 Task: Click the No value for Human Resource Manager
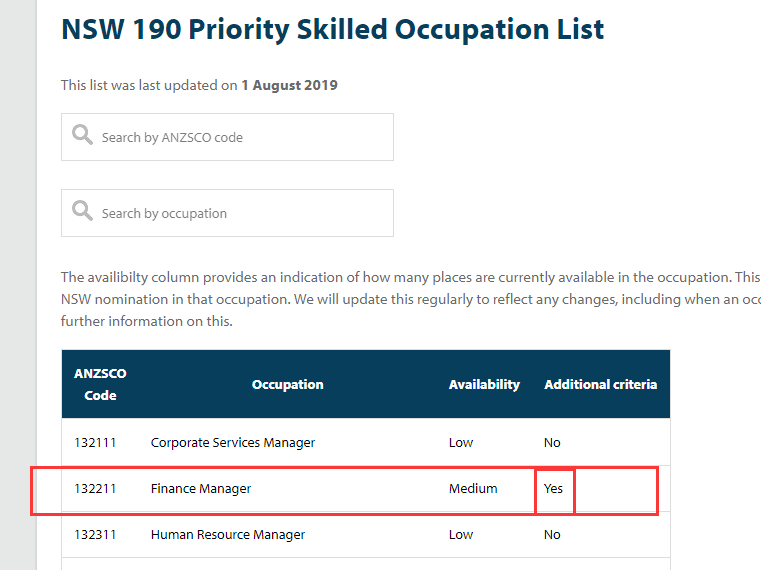[552, 535]
